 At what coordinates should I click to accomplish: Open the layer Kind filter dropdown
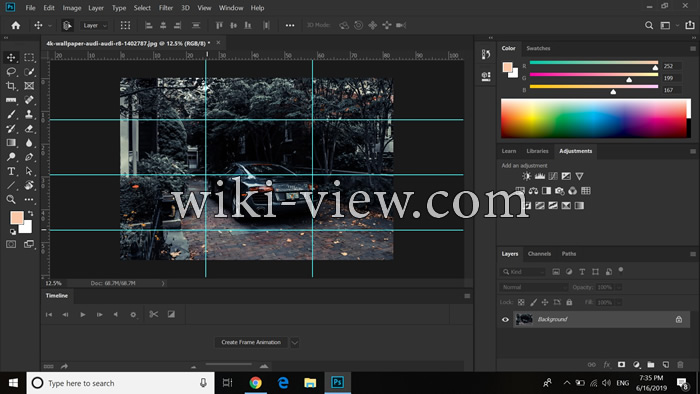pos(523,271)
